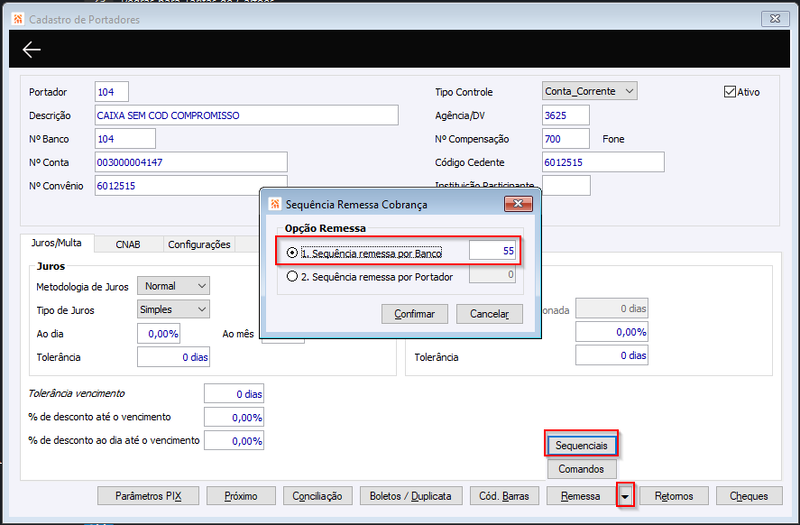Edit the Descrição field

[246, 115]
